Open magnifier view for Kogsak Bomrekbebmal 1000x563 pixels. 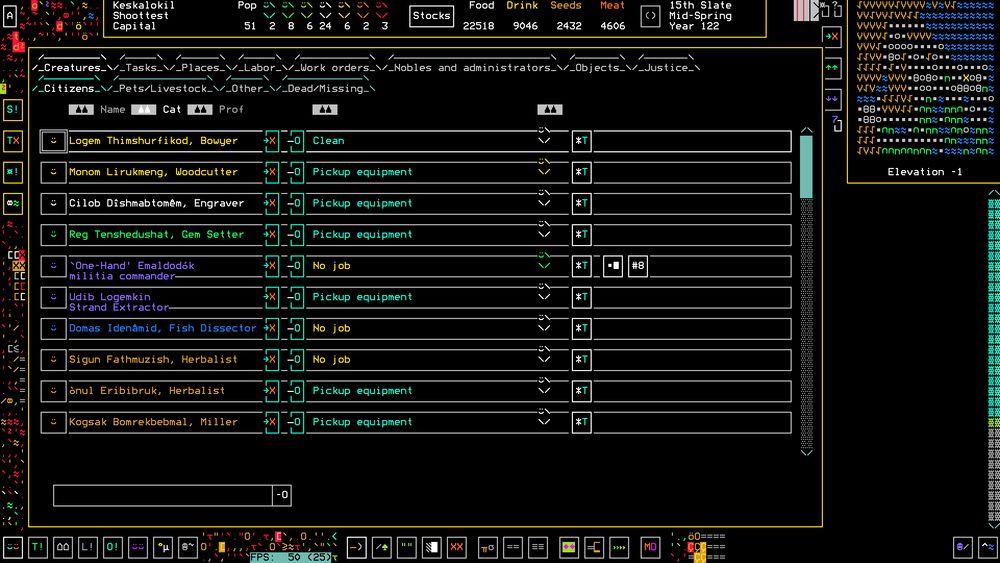pyautogui.click(x=296, y=422)
